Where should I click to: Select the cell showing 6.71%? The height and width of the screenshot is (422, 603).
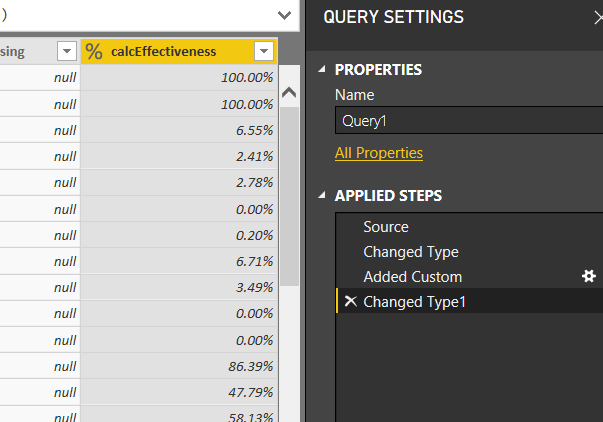(x=179, y=261)
